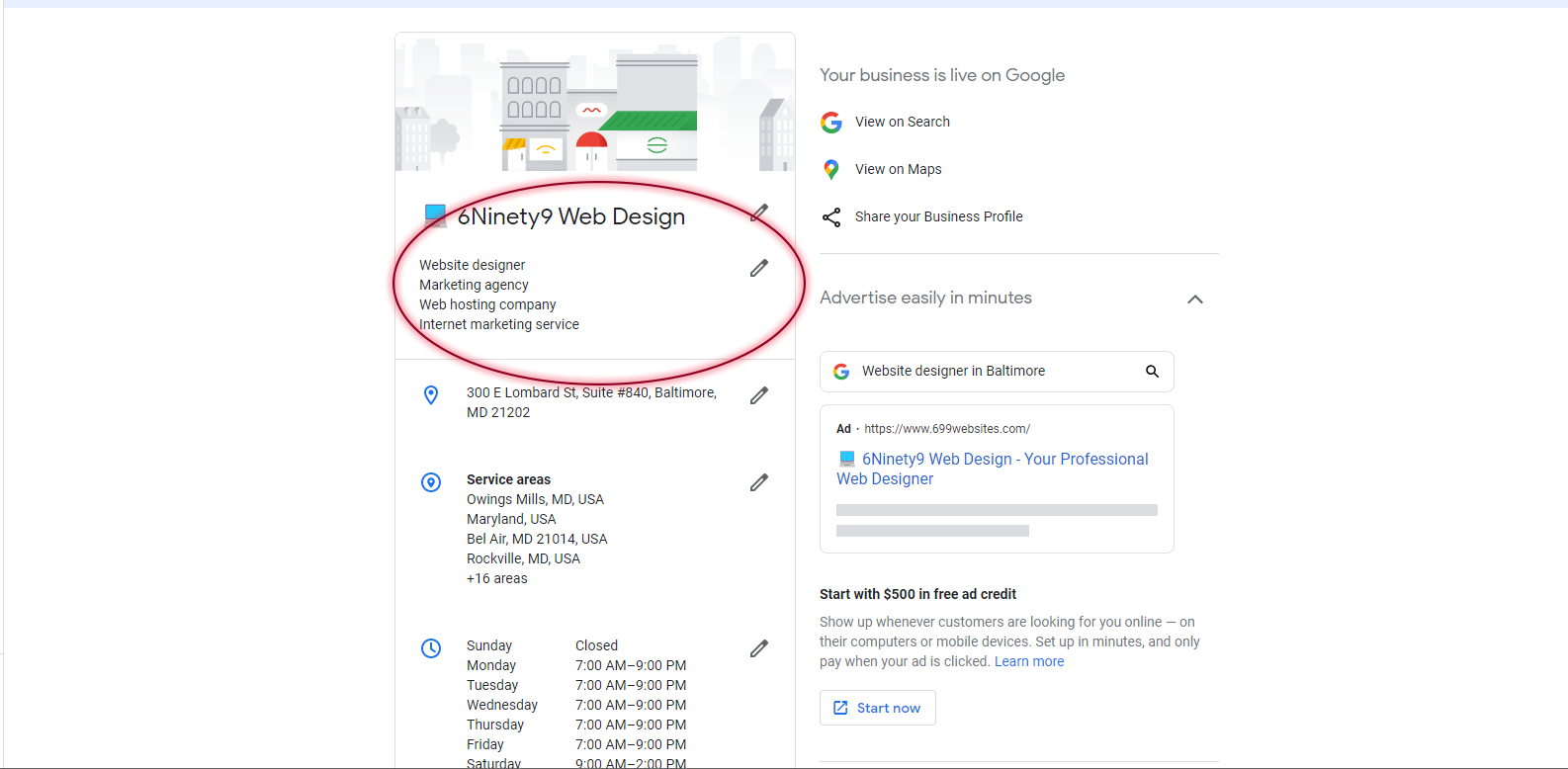The width and height of the screenshot is (1568, 769).
Task: Click the Monday hours row
Action: pyautogui.click(x=576, y=665)
